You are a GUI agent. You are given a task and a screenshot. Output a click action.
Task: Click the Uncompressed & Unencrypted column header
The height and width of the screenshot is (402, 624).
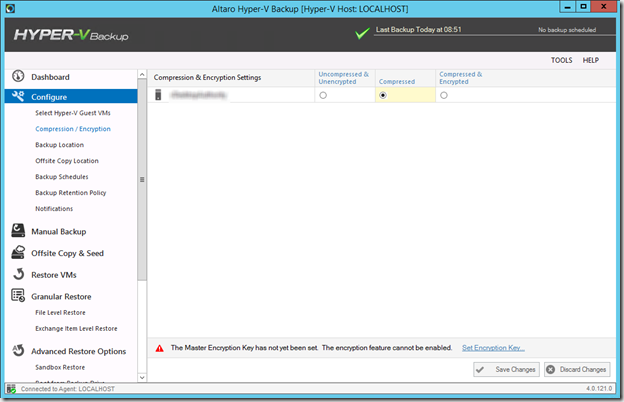pos(343,78)
